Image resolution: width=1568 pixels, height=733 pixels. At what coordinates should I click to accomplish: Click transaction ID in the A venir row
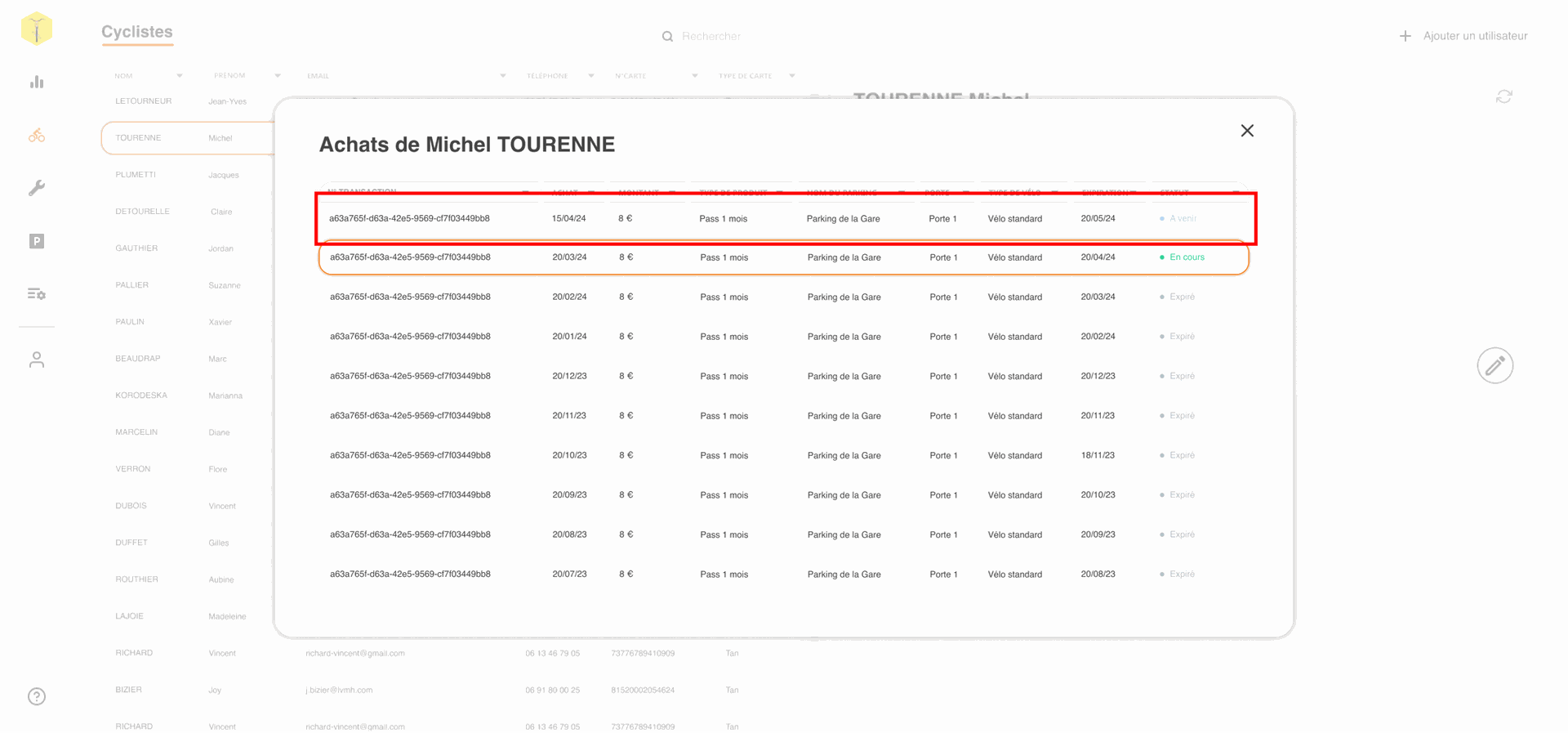coord(409,218)
